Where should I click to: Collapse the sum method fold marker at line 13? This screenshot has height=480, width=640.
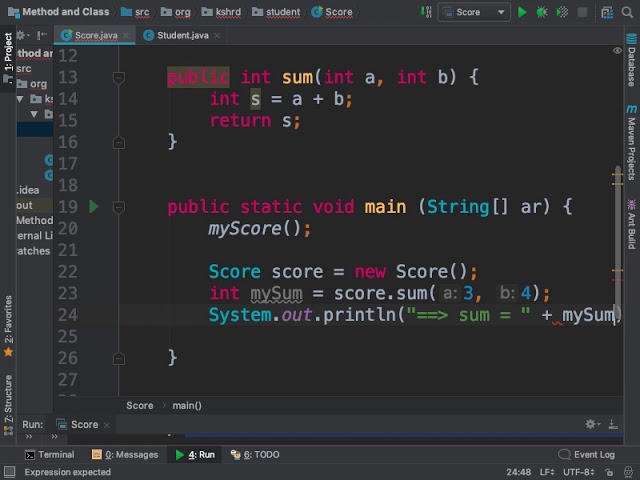[x=119, y=77]
